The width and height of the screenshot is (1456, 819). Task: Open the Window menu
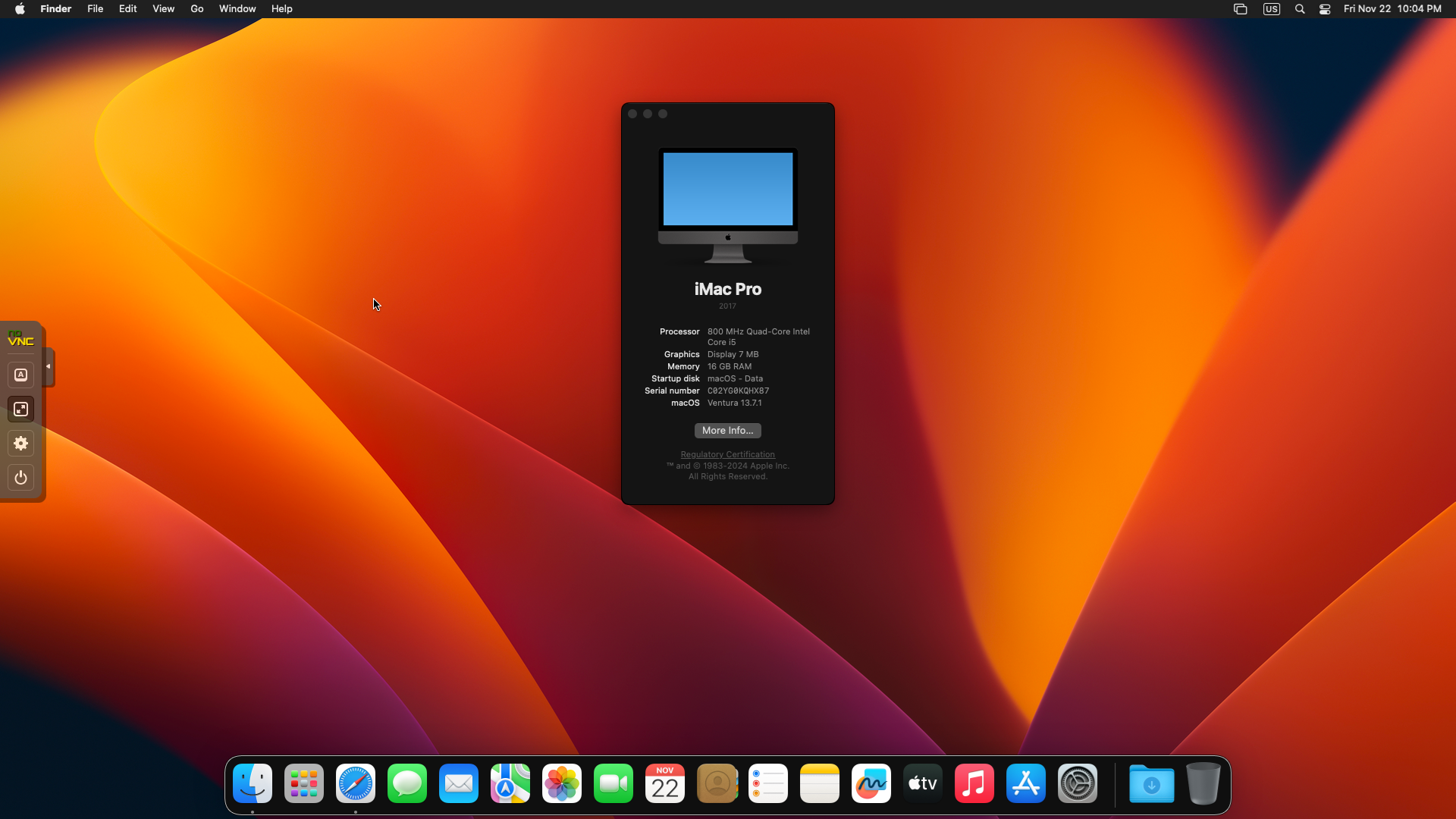(x=237, y=9)
